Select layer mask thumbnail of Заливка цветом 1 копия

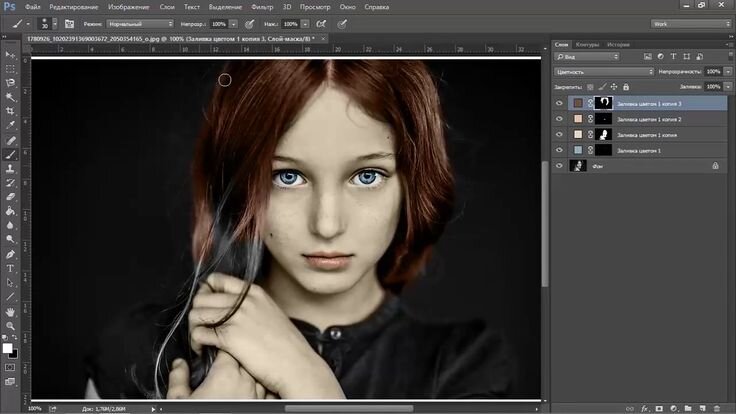coord(604,134)
